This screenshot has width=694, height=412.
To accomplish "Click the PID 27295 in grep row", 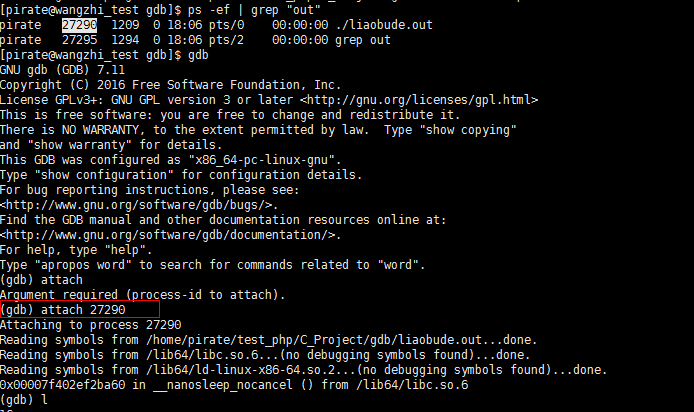I will coord(79,40).
